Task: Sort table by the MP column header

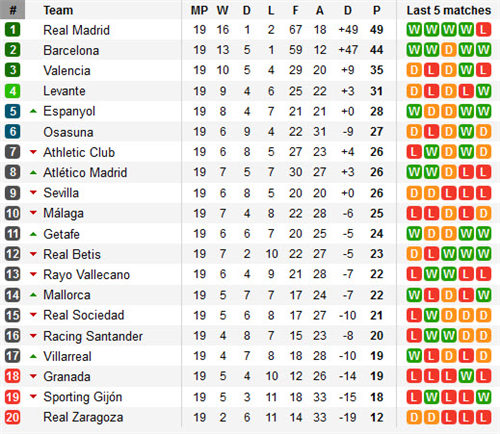Action: point(199,10)
